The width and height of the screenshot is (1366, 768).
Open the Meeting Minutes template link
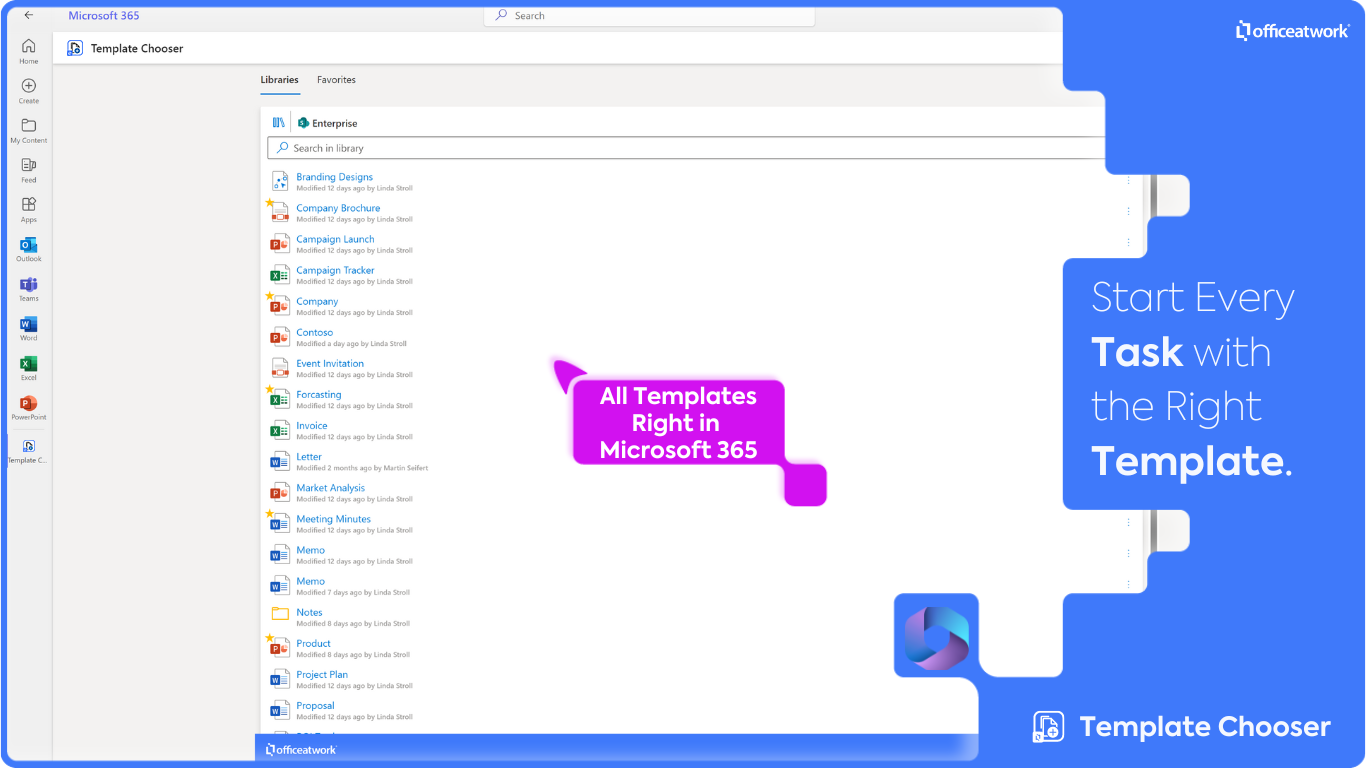(x=333, y=519)
